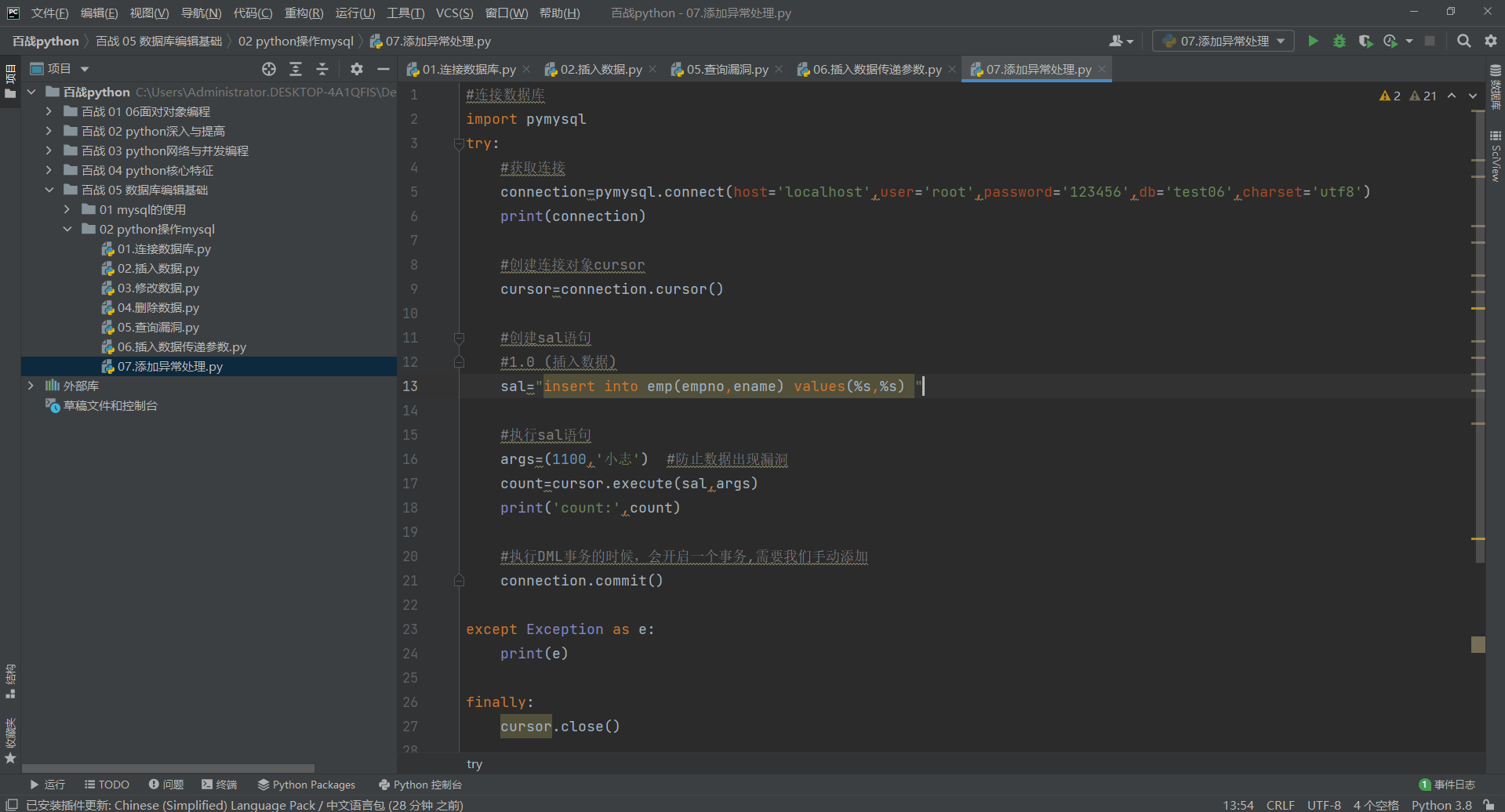Close the 05.查询漏洞.py tab
Image resolution: width=1505 pixels, height=812 pixels.
pos(779,69)
